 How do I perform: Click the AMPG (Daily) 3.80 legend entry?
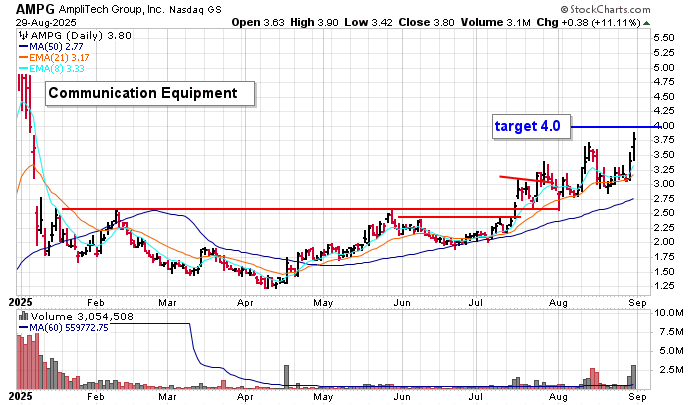click(80, 36)
